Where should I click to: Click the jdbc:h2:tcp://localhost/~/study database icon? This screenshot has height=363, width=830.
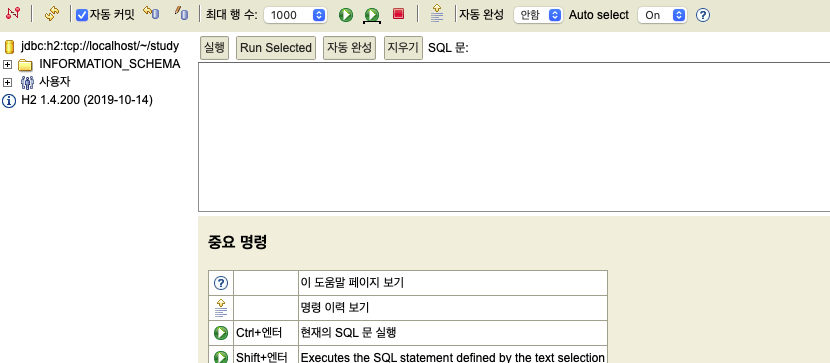9,47
